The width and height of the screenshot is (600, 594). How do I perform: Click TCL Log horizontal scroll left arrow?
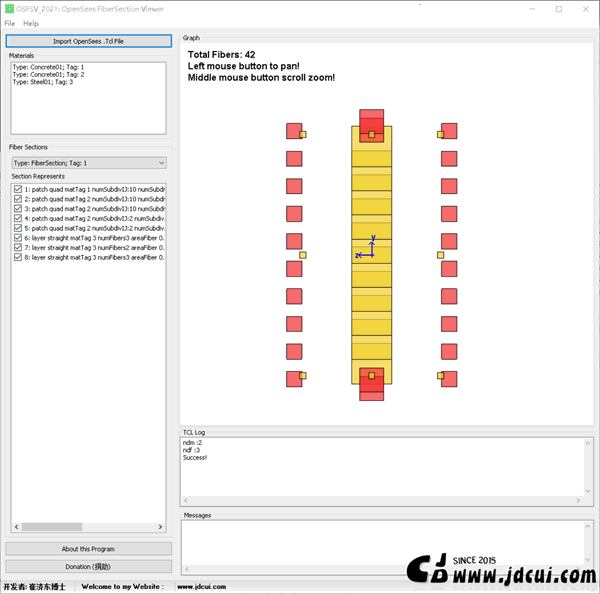(x=186, y=501)
